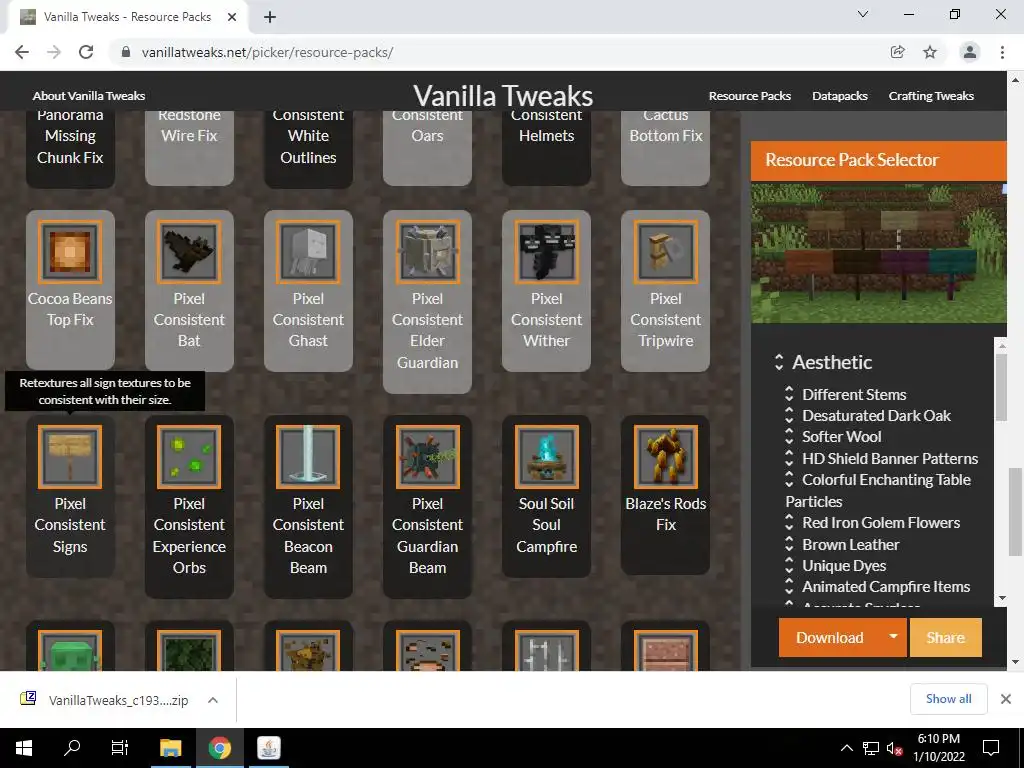Click the page vertical scrollbar thumb

(x=1016, y=513)
